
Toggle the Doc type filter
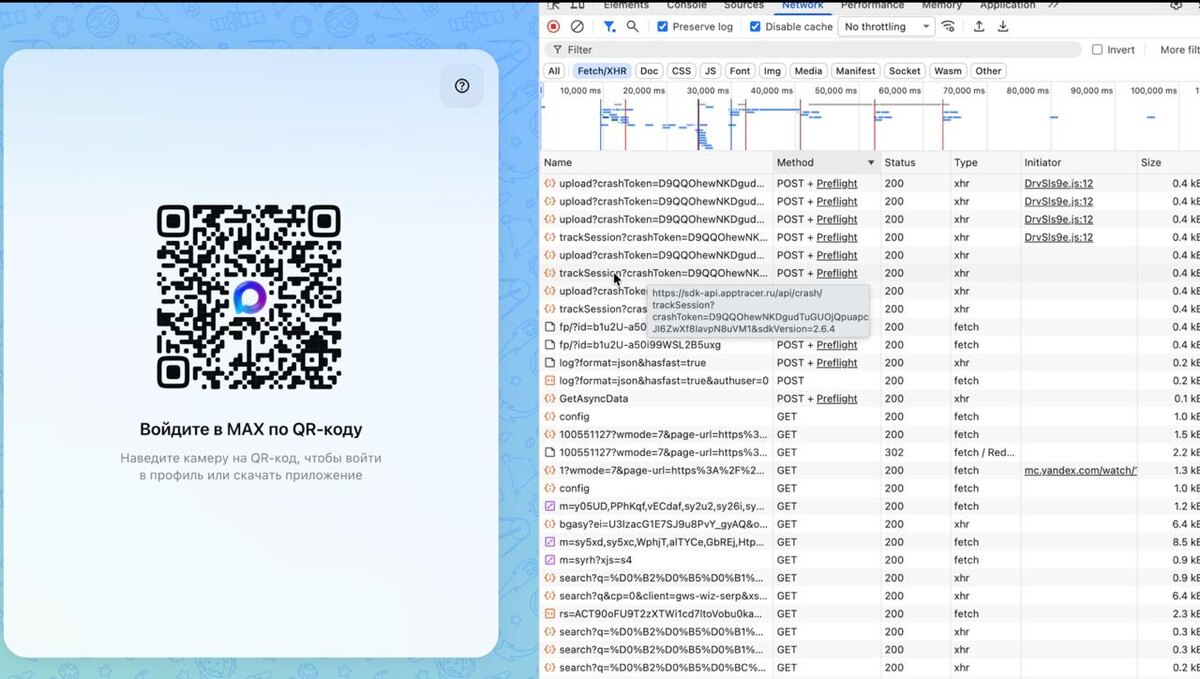(x=649, y=71)
